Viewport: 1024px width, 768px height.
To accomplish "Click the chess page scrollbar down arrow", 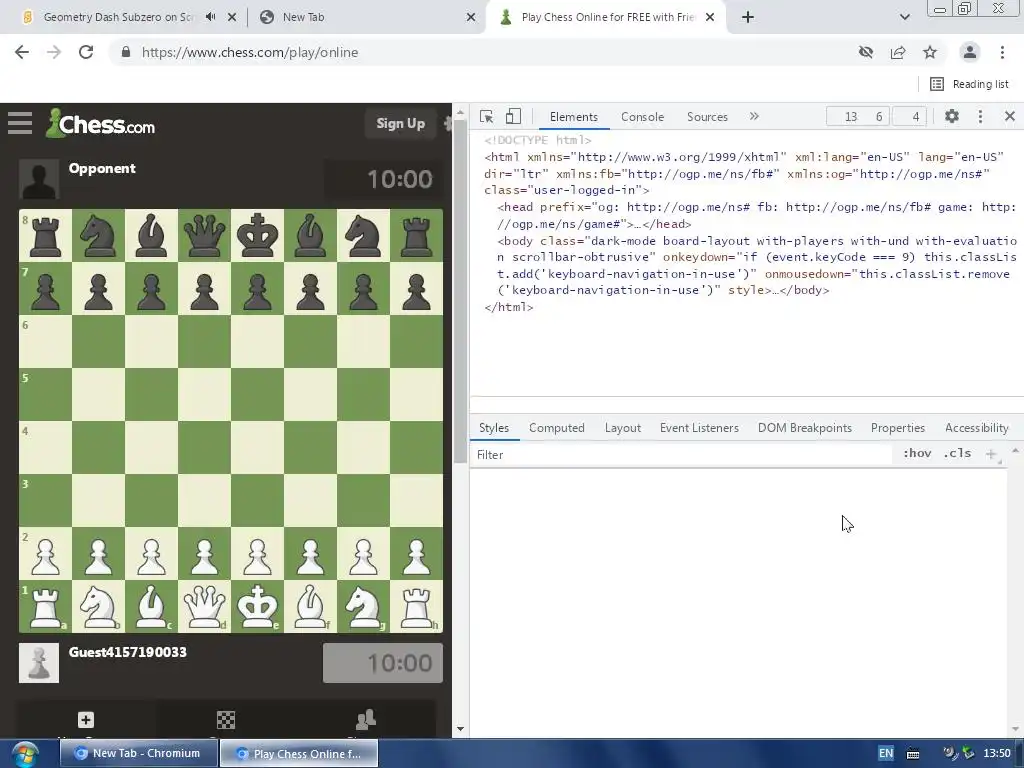I will click(x=460, y=729).
